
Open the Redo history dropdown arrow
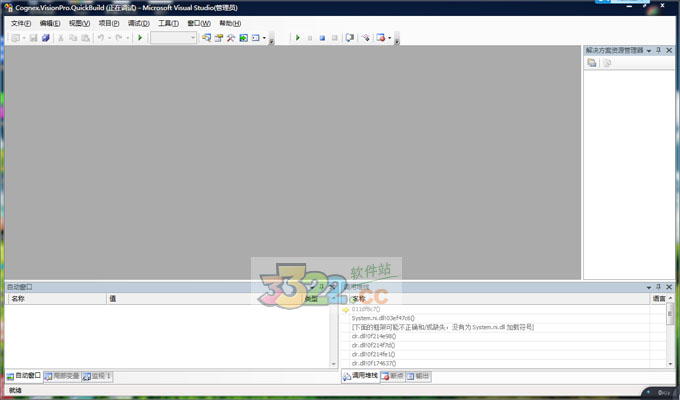128,38
